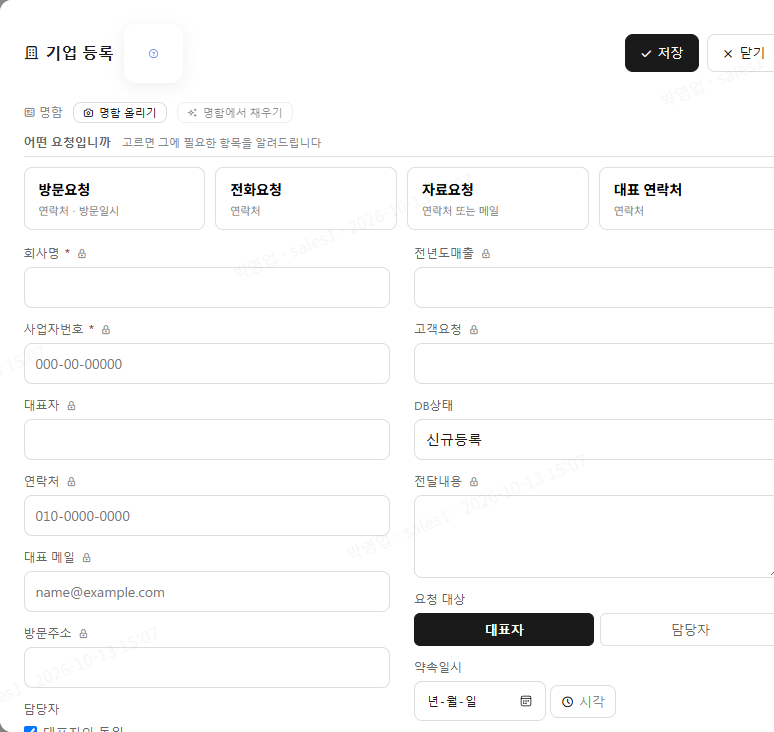
Task: Click the 명함에서 채우기 autofill button
Action: coord(235,113)
